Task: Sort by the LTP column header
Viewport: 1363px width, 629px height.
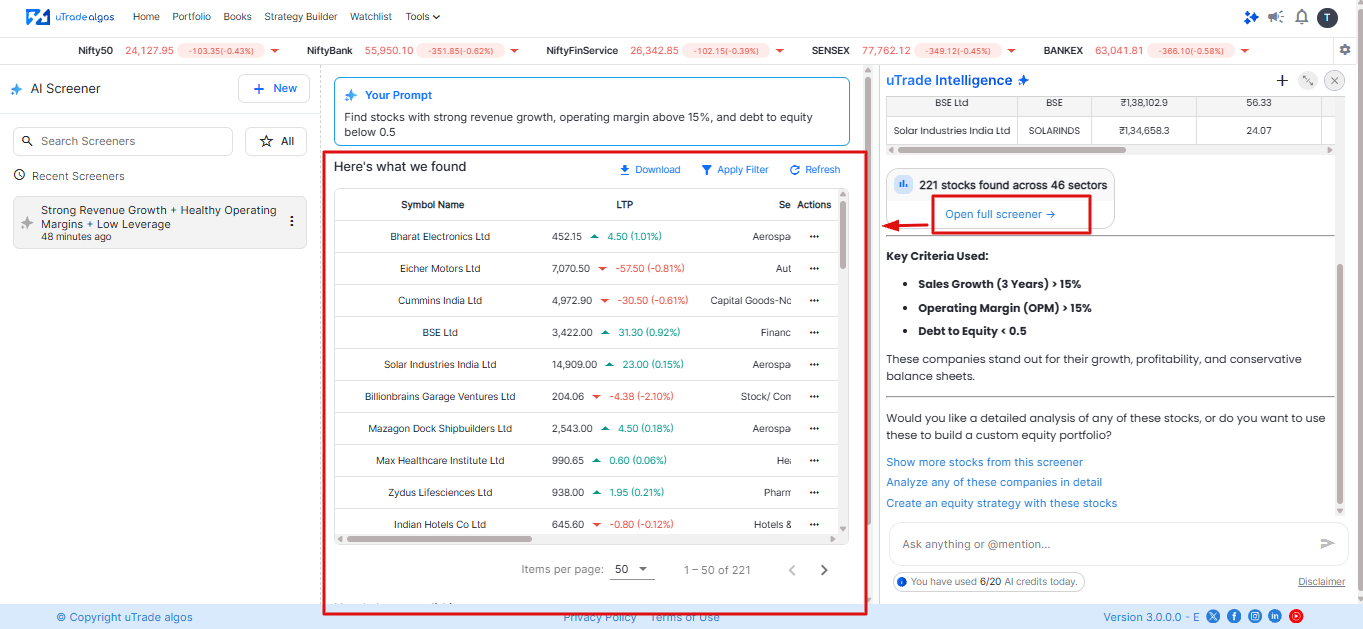Action: pyautogui.click(x=625, y=205)
